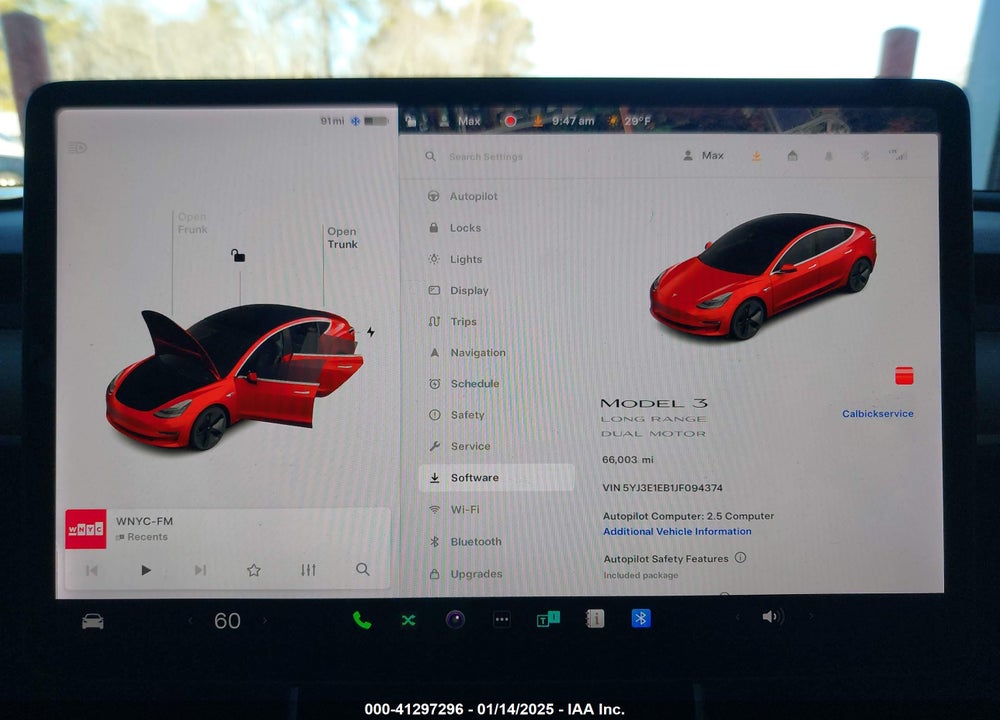Screen dimensions: 1000x720
Task: Open the owner's manual info icon
Action: click(594, 619)
